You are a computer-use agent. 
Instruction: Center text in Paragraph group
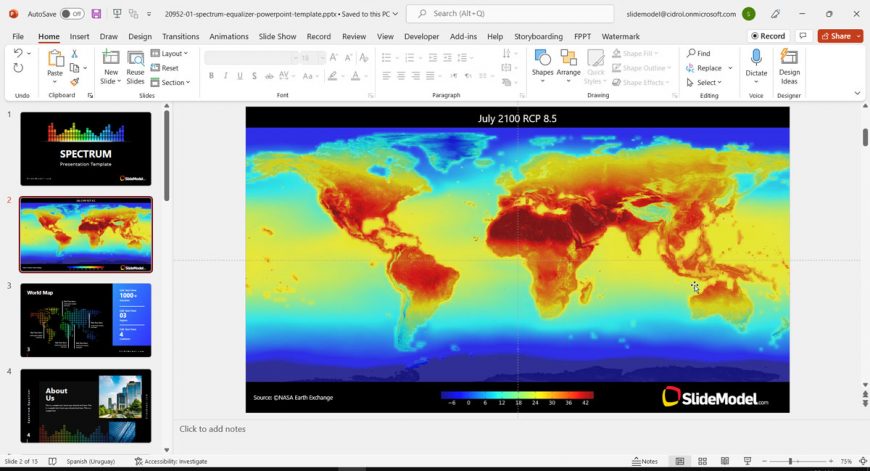(401, 76)
